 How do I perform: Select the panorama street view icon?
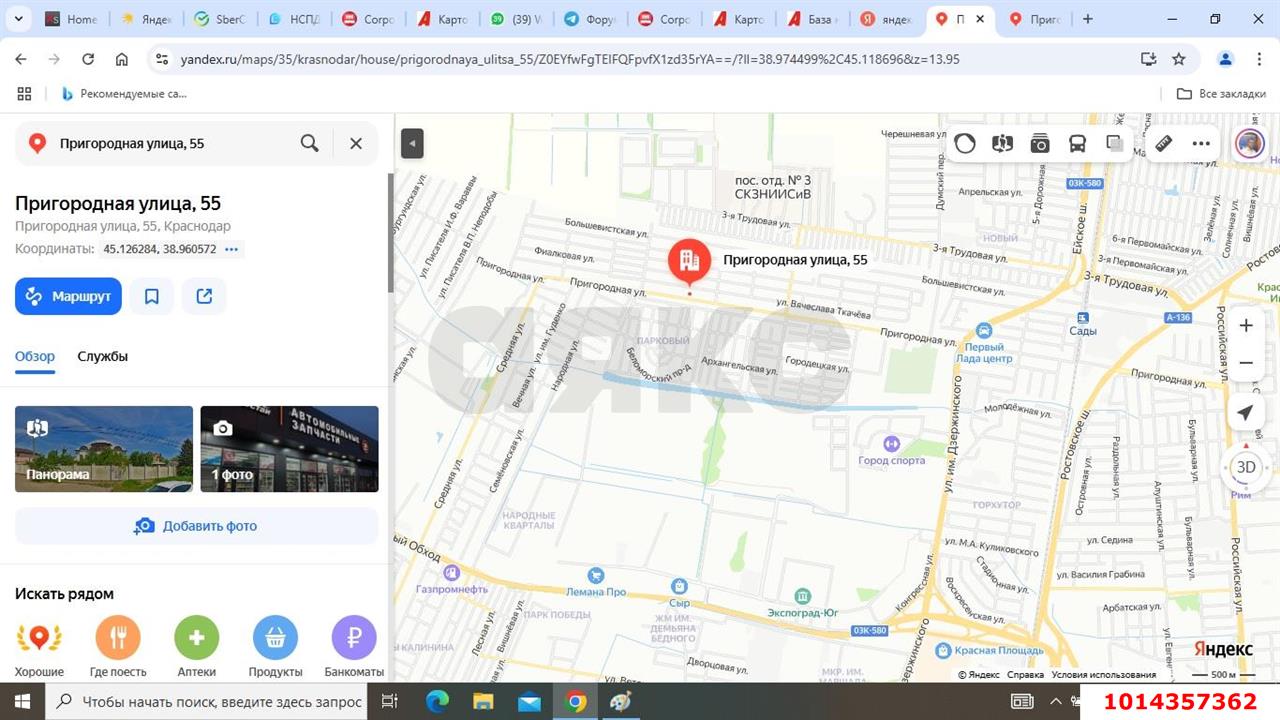click(x=1002, y=143)
